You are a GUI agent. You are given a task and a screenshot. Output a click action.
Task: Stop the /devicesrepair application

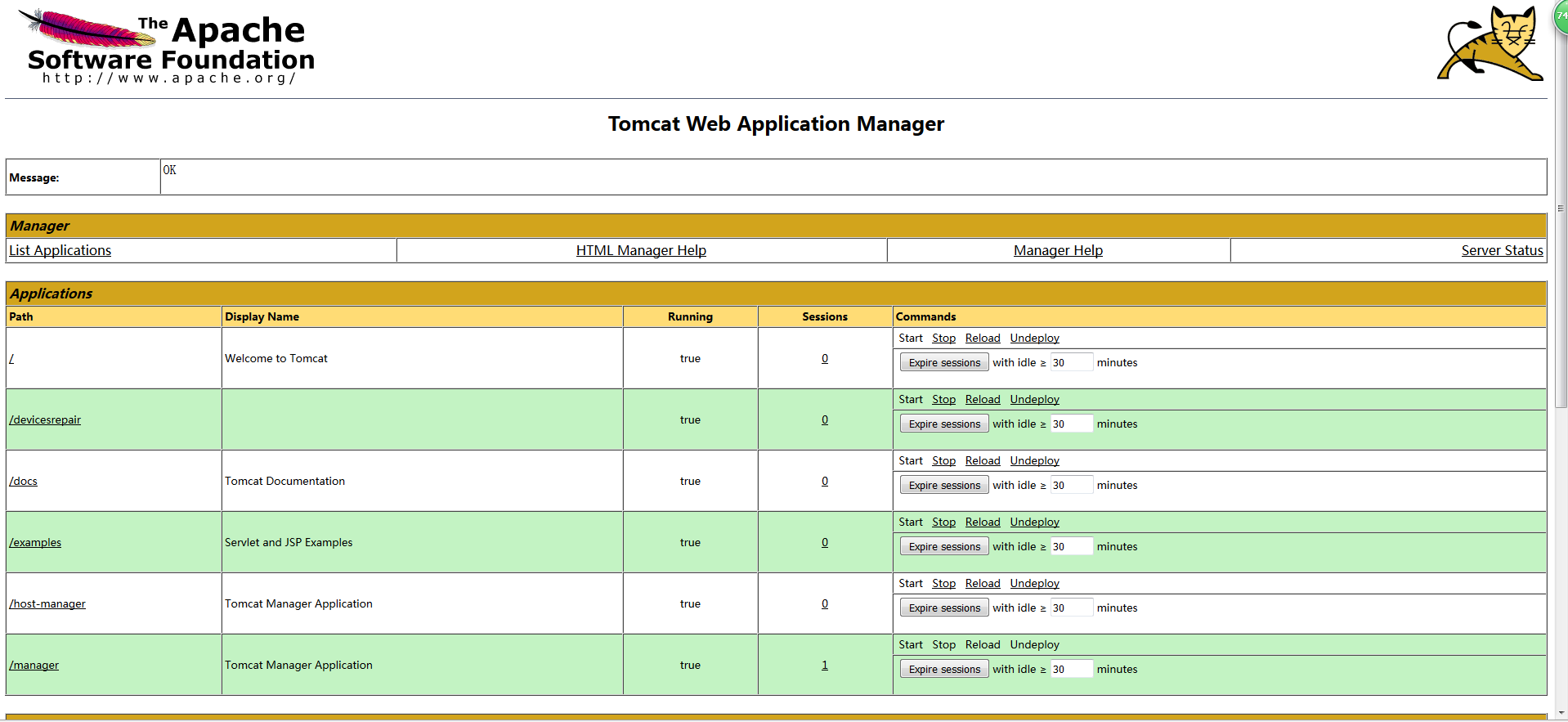(943, 399)
